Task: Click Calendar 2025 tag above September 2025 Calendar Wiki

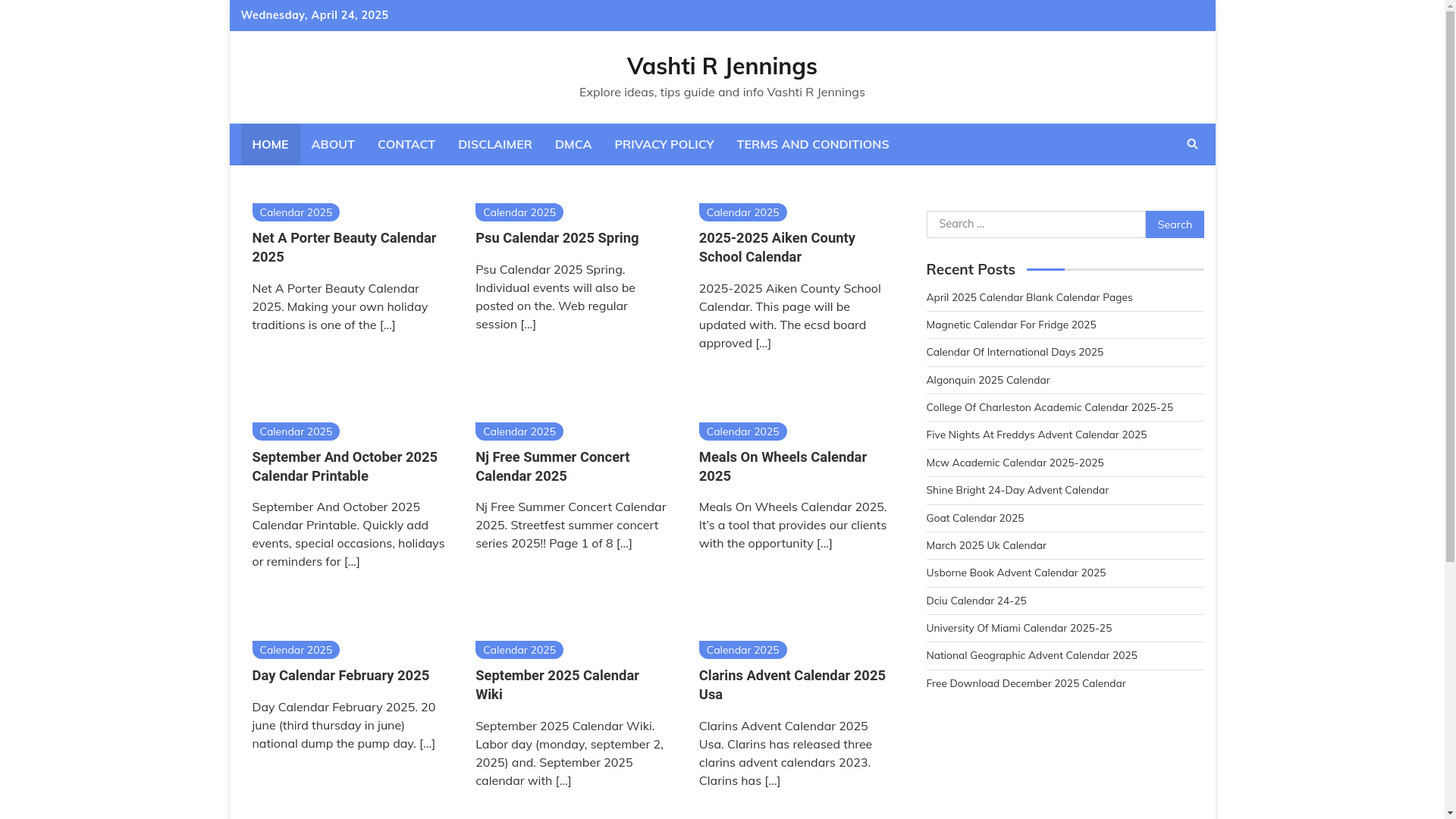Action: [519, 650]
